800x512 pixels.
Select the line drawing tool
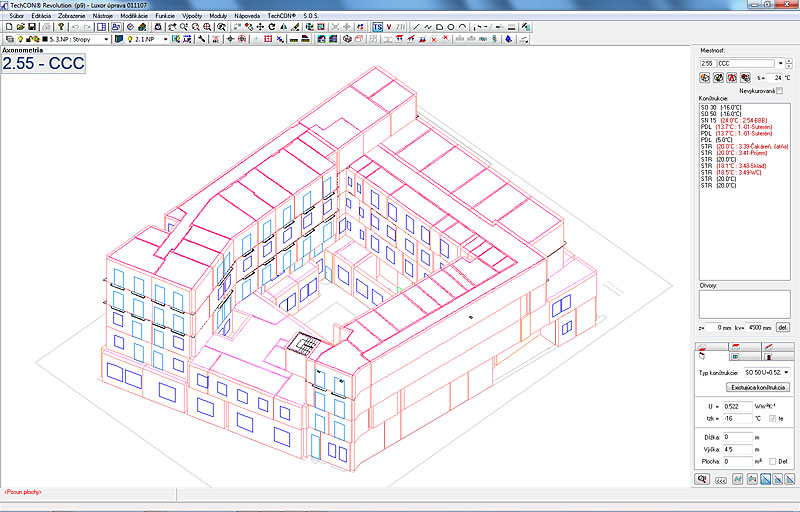point(415,26)
